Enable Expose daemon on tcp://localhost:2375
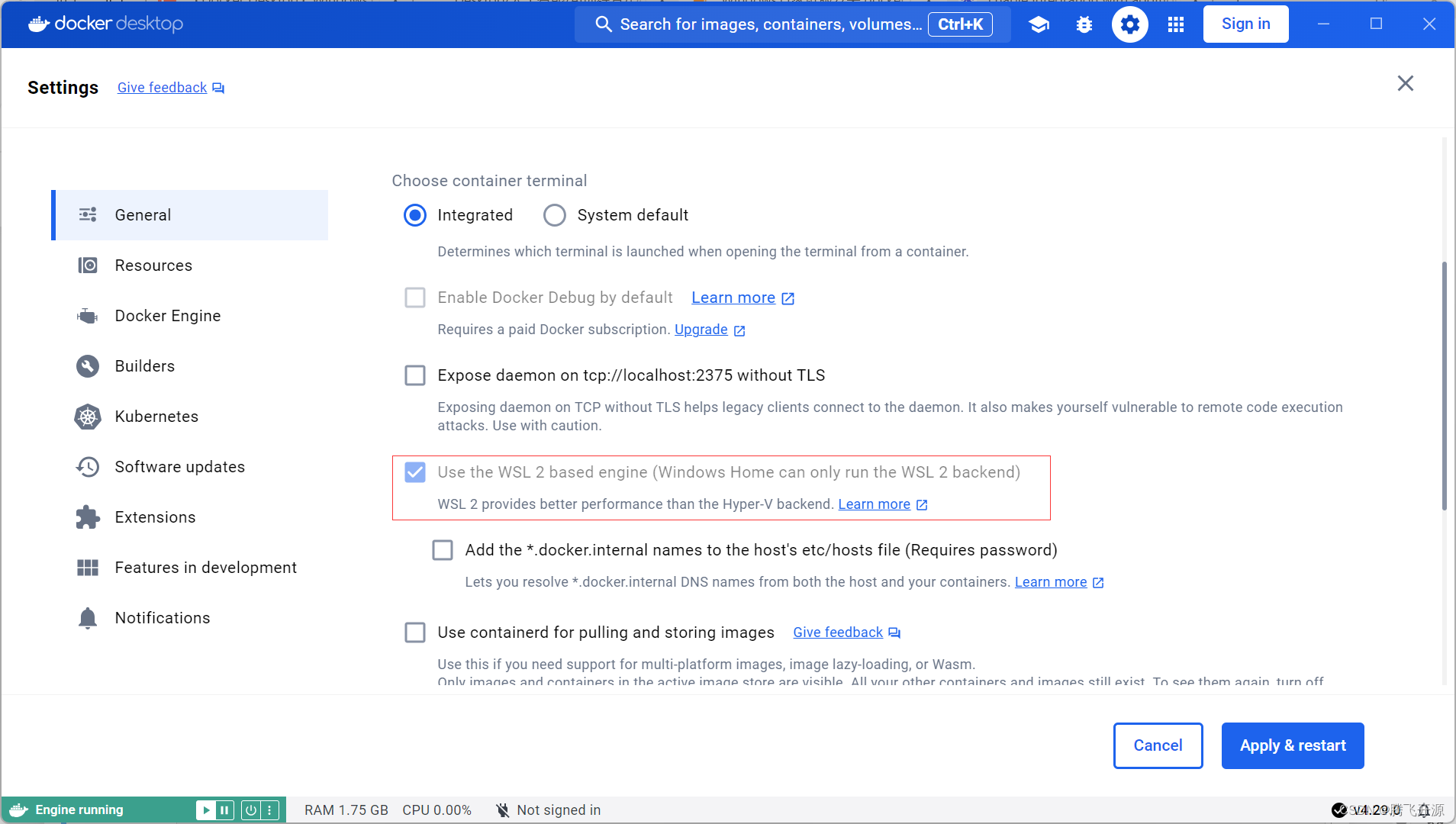 click(415, 375)
